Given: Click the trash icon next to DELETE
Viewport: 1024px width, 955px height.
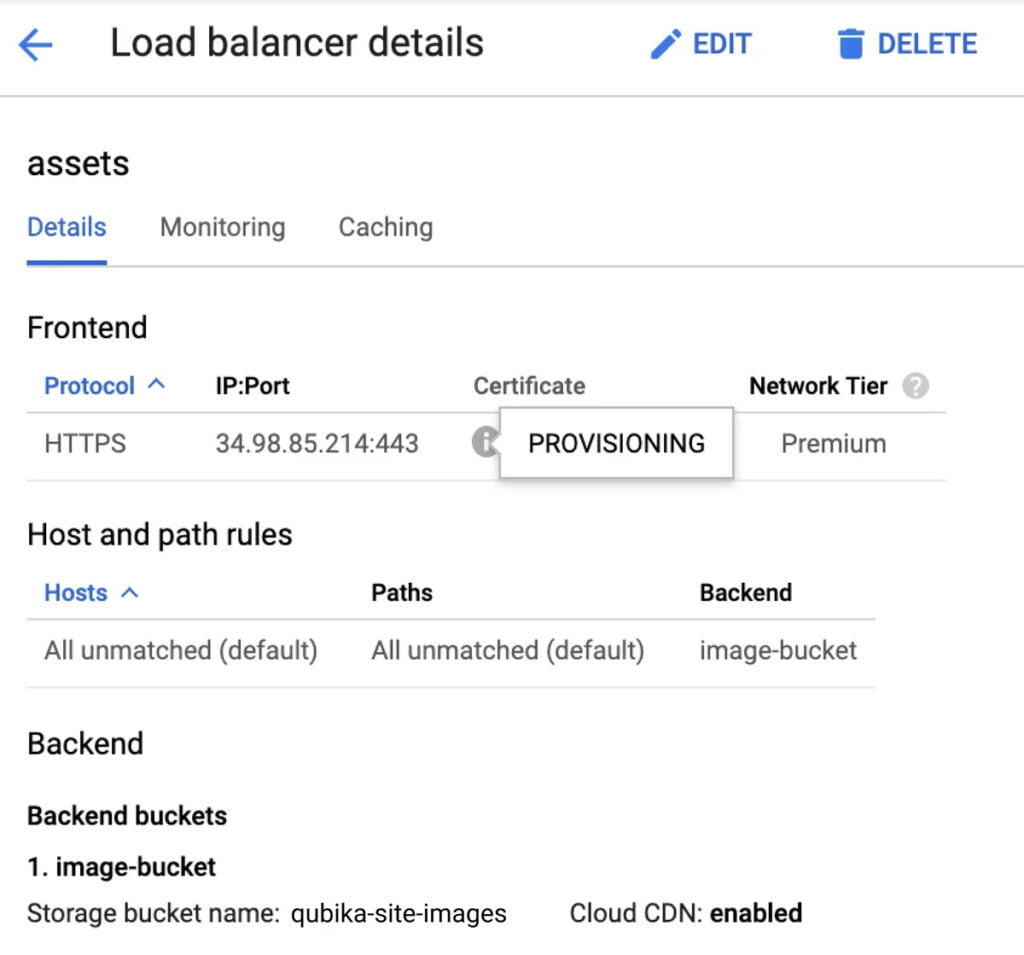Looking at the screenshot, I should (851, 43).
